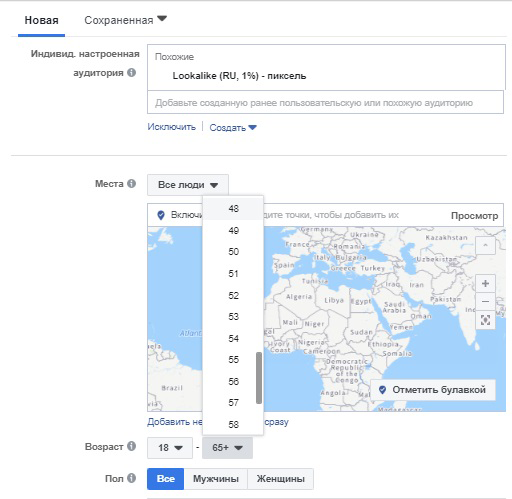Screen dimensions: 512x499
Task: Click the location pin icon beside Включить
Action: (161, 215)
